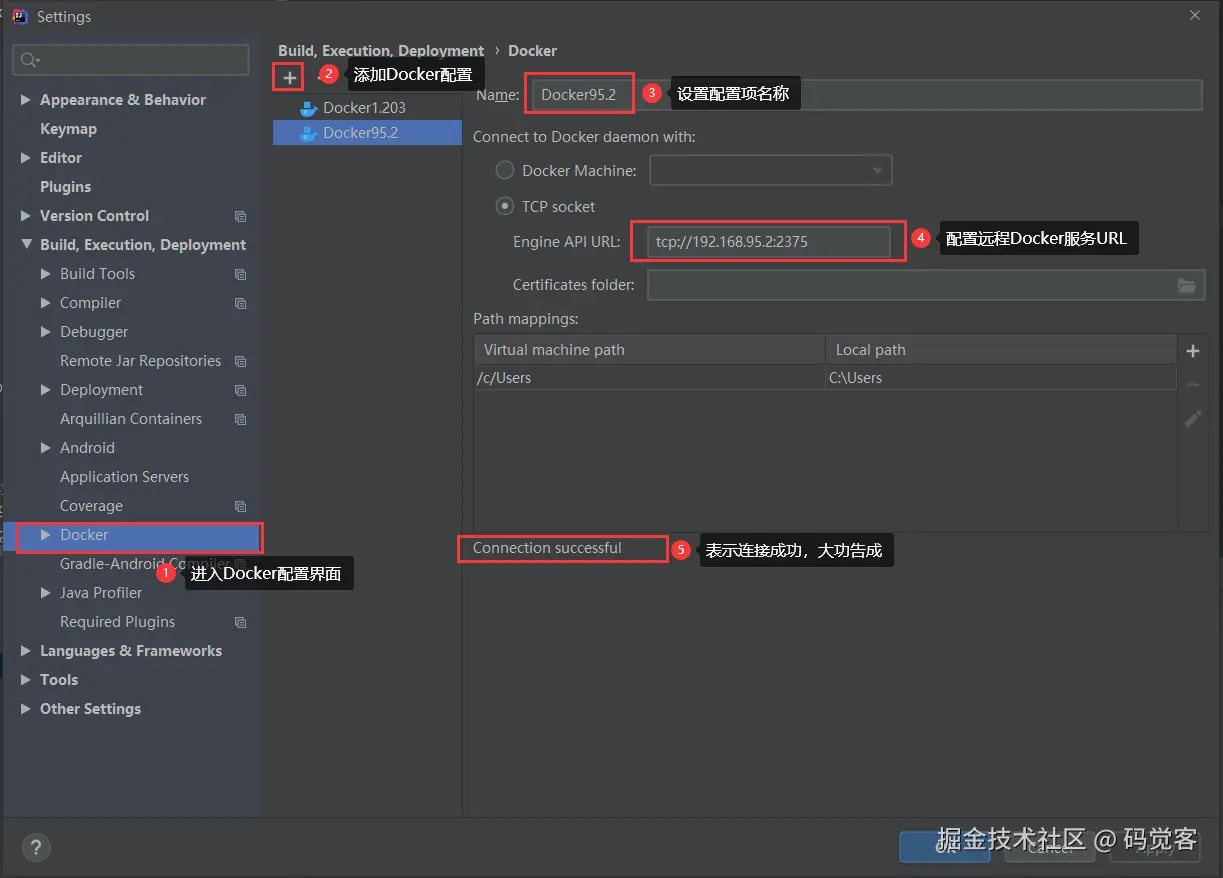The image size is (1223, 878).
Task: Click the Virtual machine path column header
Action: tap(650, 350)
